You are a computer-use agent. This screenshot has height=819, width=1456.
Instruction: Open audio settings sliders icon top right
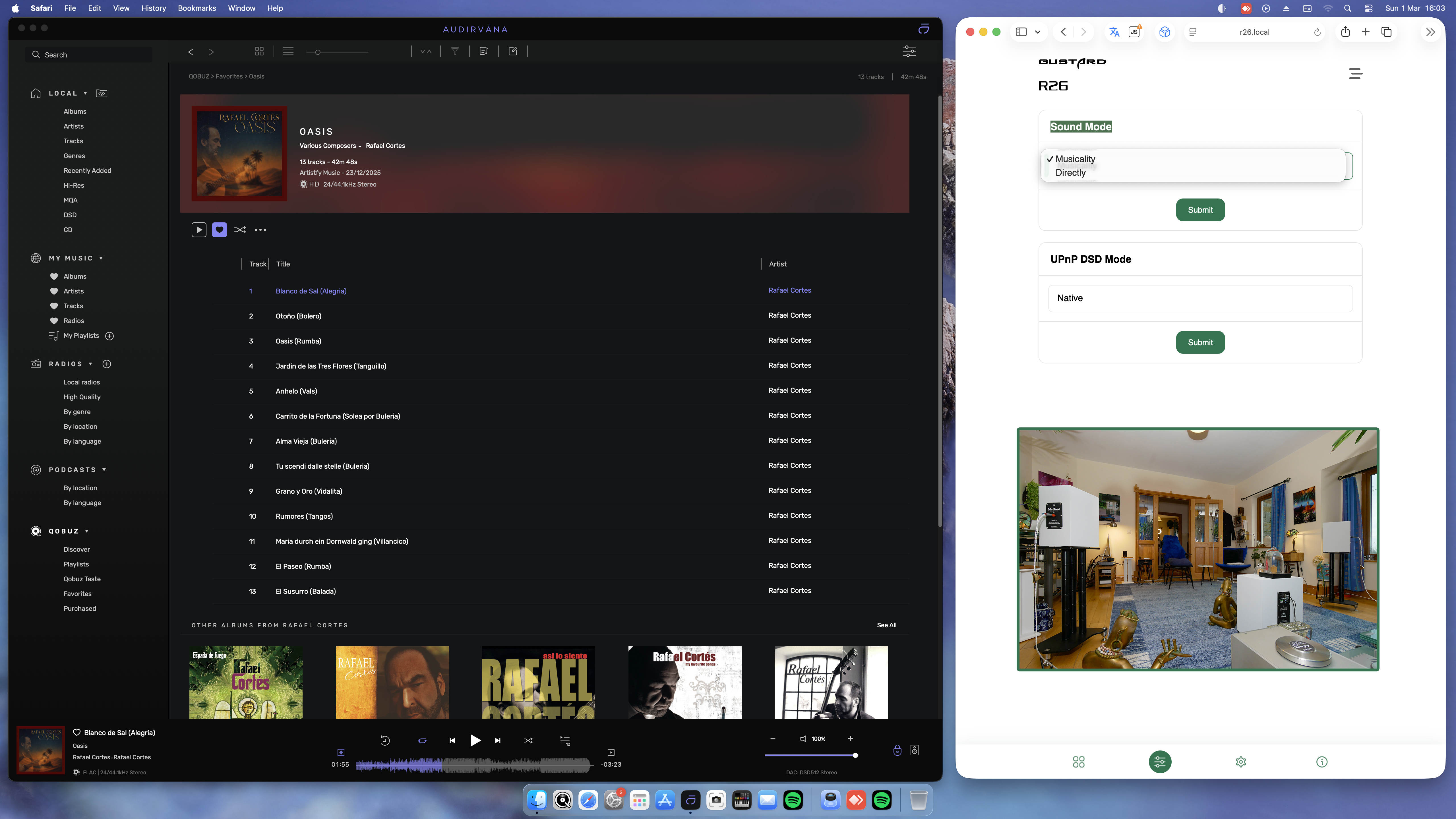pyautogui.click(x=909, y=51)
